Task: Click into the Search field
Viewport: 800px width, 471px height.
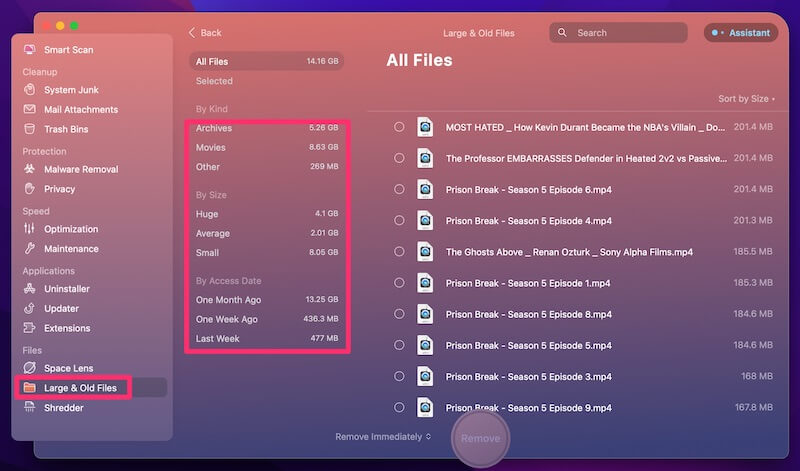Action: [618, 33]
